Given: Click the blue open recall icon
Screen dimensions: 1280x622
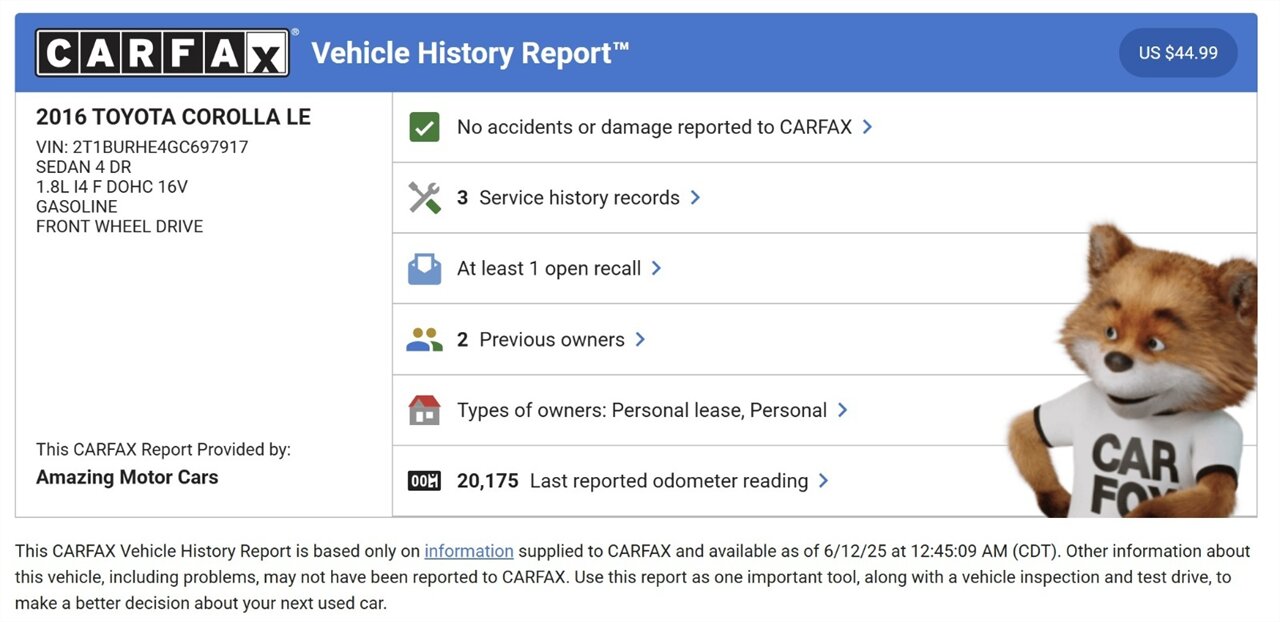Looking at the screenshot, I should pos(425,269).
